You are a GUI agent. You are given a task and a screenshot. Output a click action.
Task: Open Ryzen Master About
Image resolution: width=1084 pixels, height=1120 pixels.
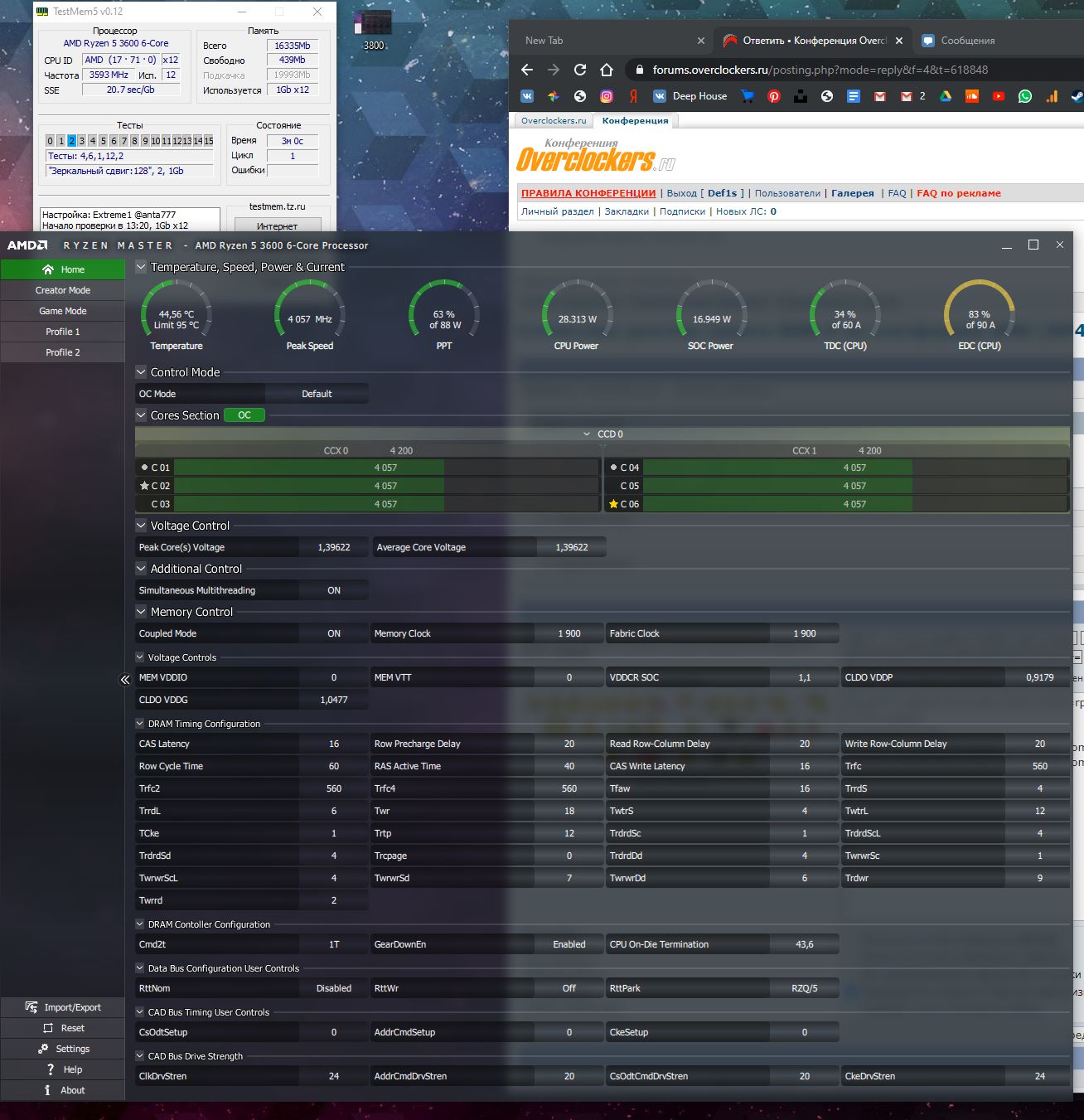click(63, 1090)
